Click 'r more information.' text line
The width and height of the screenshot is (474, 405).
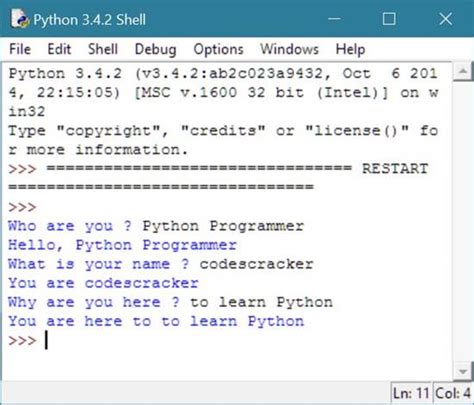point(98,149)
